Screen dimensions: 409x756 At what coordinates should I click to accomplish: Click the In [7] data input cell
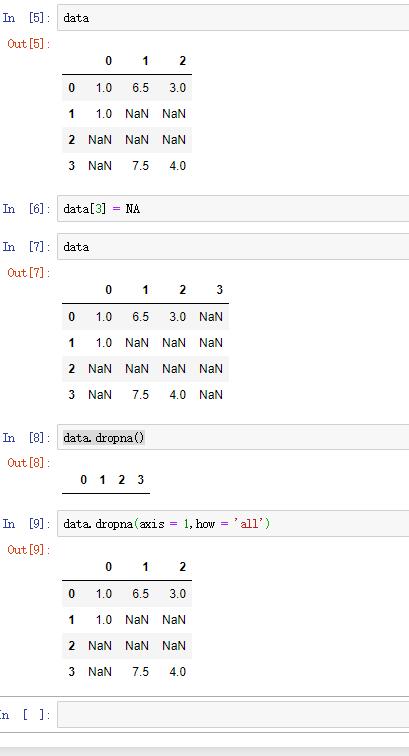tap(233, 247)
